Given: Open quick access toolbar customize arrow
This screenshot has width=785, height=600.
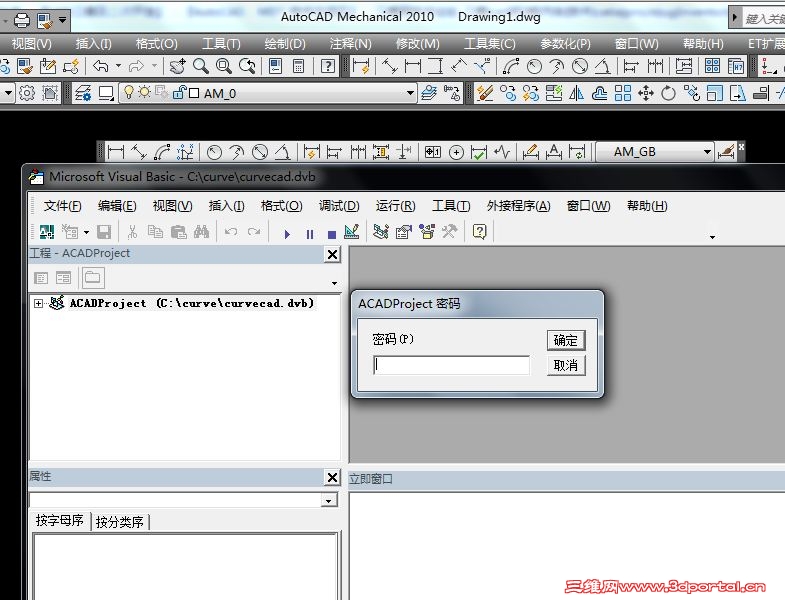Looking at the screenshot, I should [63, 21].
